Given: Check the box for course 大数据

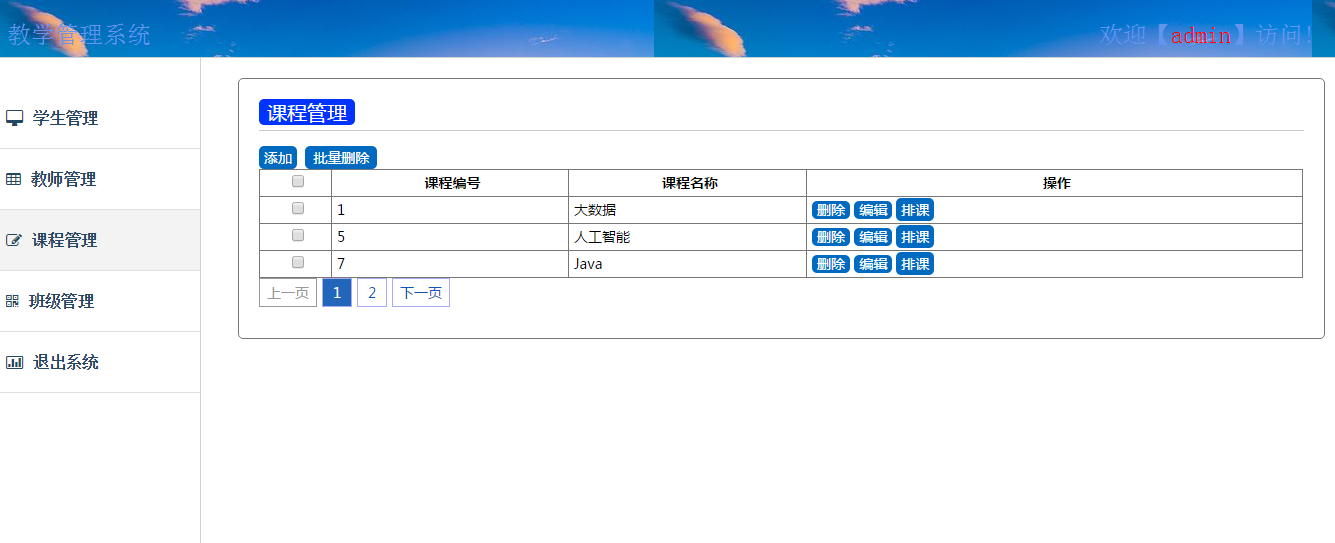Looking at the screenshot, I should click(297, 209).
